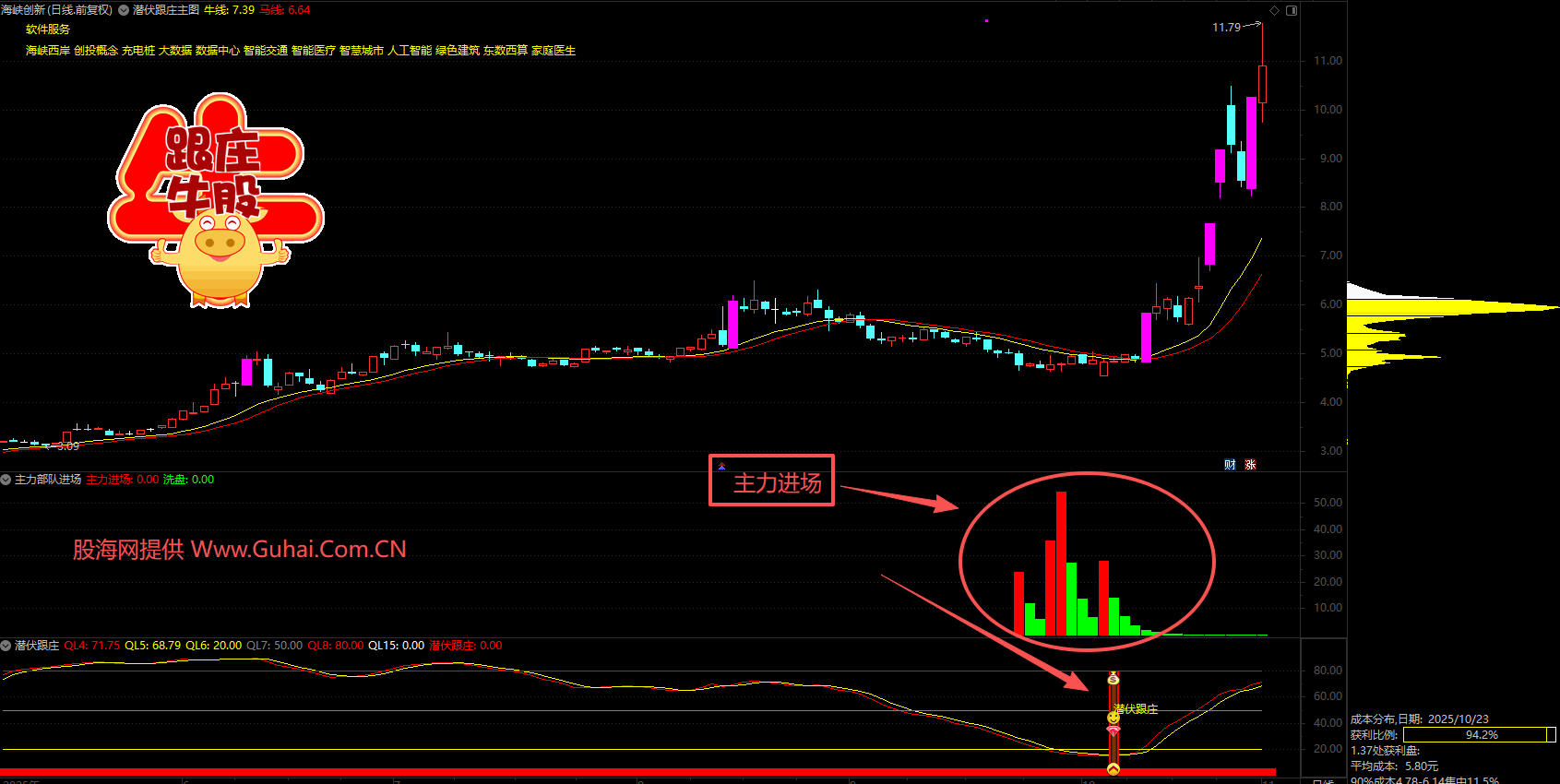1560x784 pixels.
Task: Click the 11.79 high price label
Action: coord(1226,28)
